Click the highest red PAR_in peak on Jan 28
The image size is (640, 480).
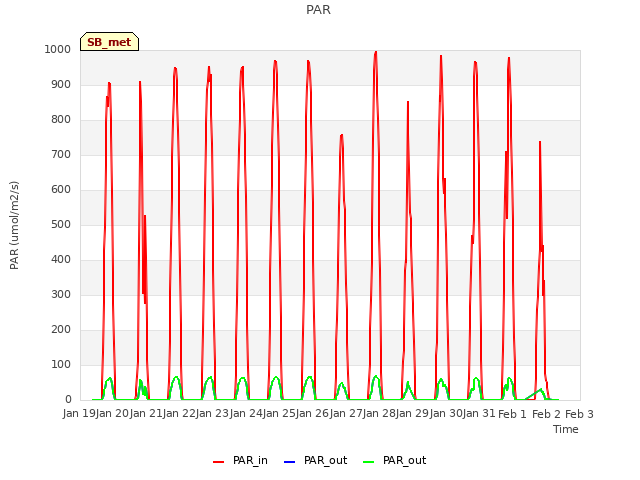(376, 52)
